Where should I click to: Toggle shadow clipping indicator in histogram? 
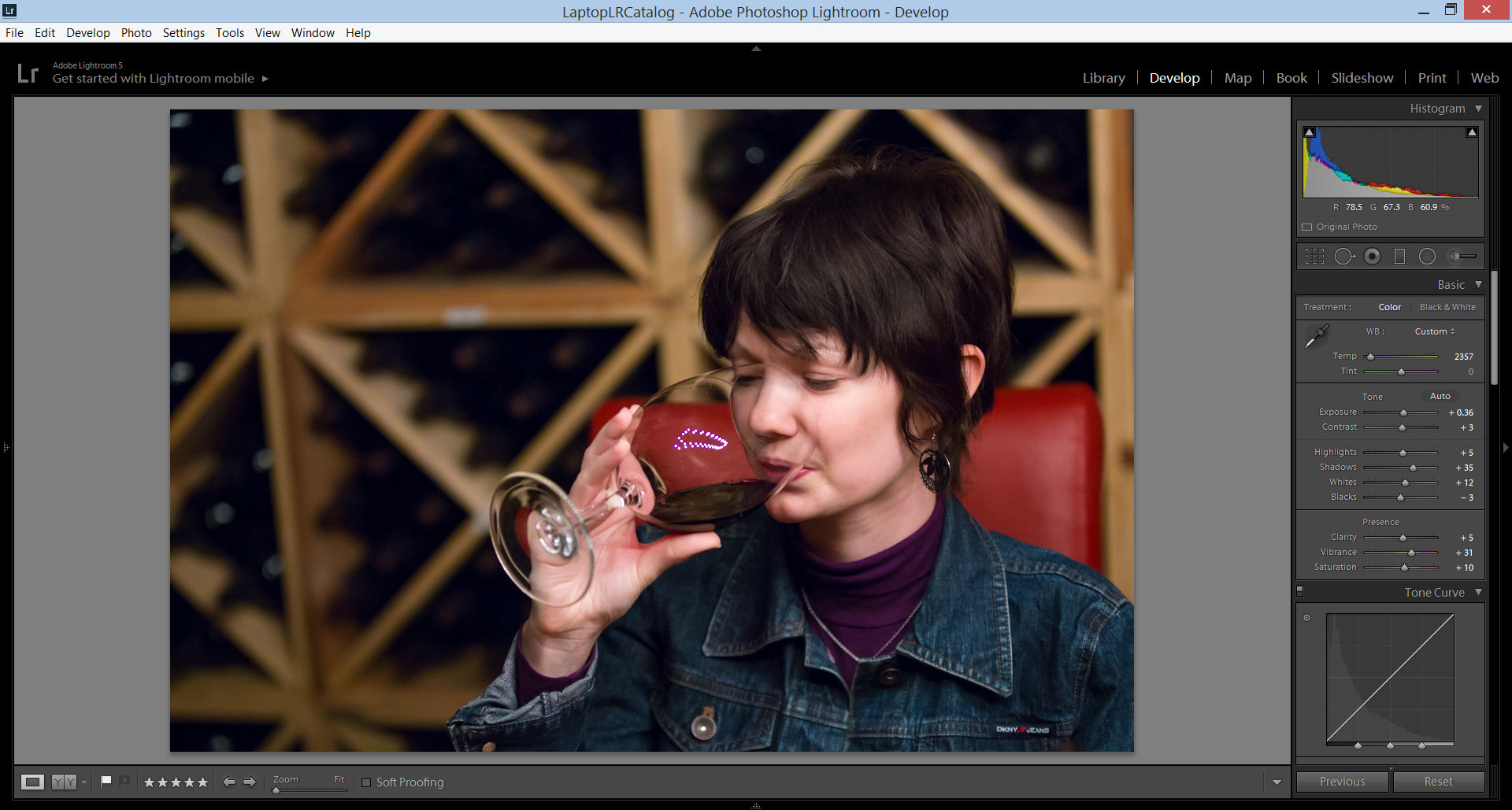point(1309,132)
